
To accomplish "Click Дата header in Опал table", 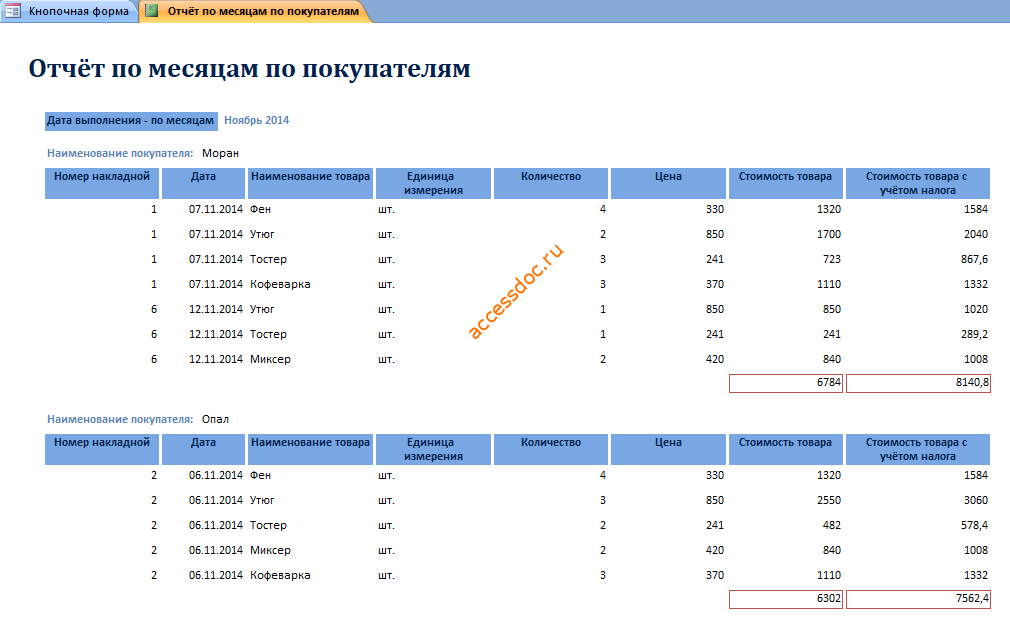I will coord(204,449).
